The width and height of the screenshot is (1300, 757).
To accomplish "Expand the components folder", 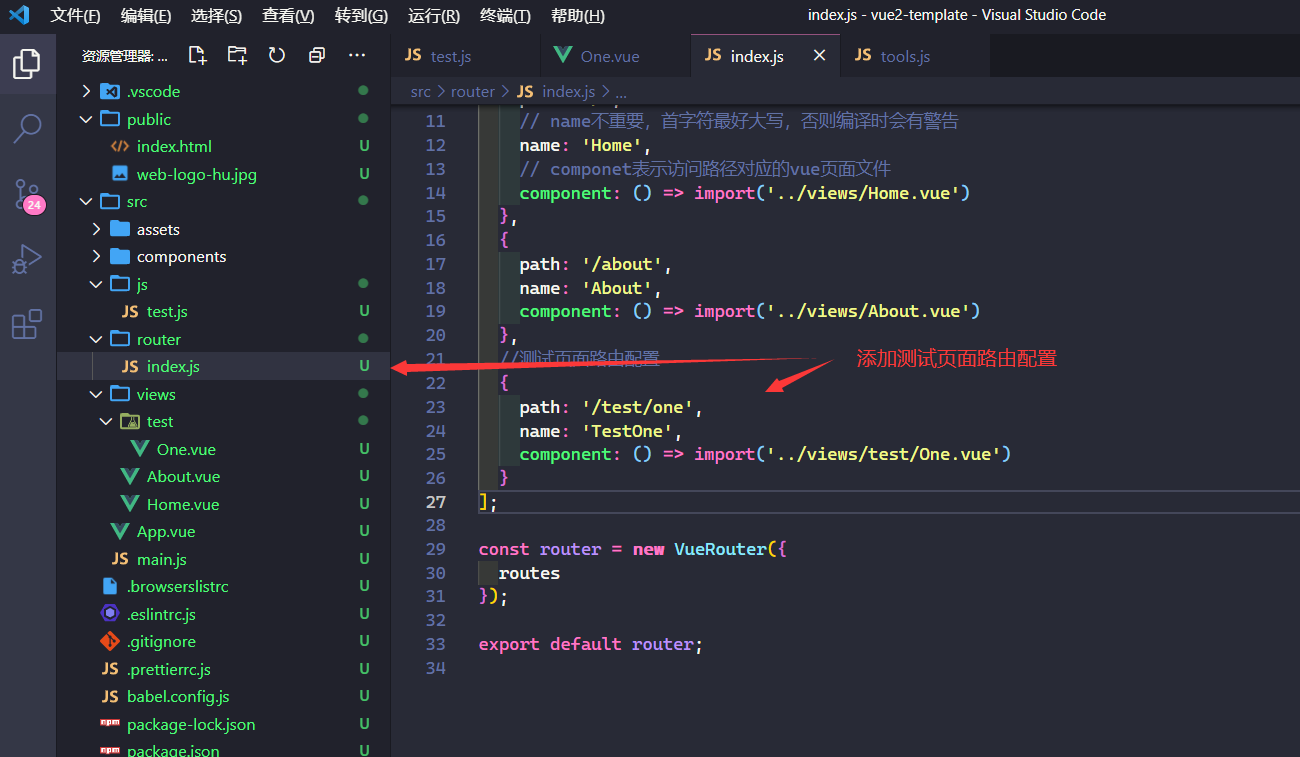I will (181, 256).
